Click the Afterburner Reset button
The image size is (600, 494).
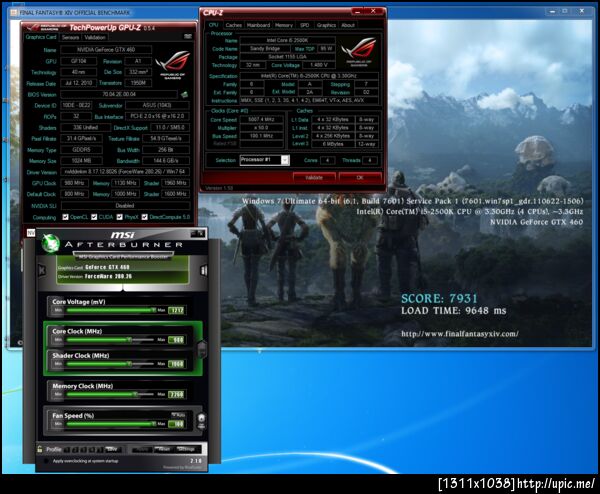[164, 450]
